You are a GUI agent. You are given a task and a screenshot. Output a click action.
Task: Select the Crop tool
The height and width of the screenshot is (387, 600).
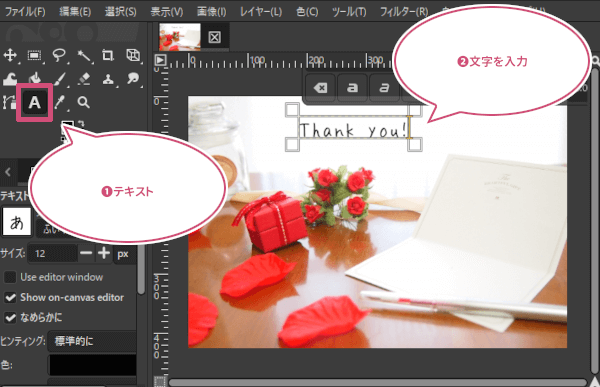pyautogui.click(x=108, y=56)
